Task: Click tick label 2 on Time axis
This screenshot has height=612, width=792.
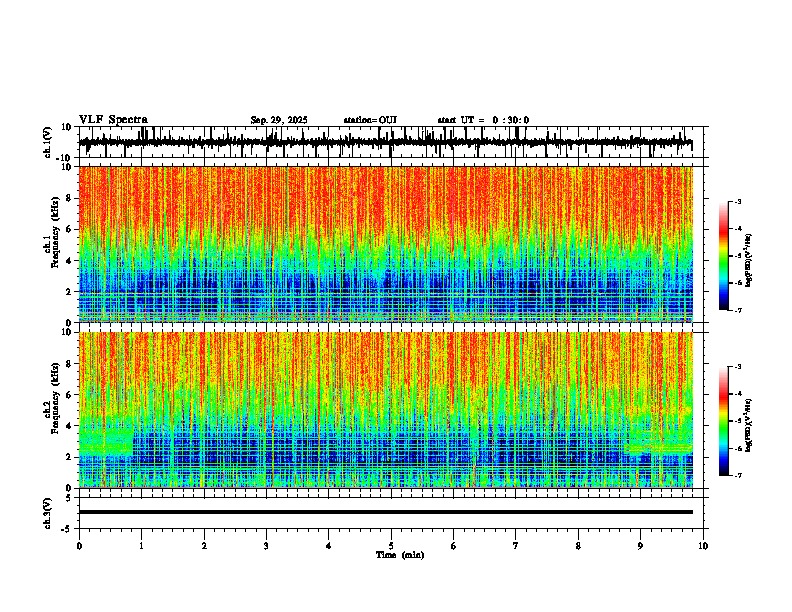Action: point(204,546)
